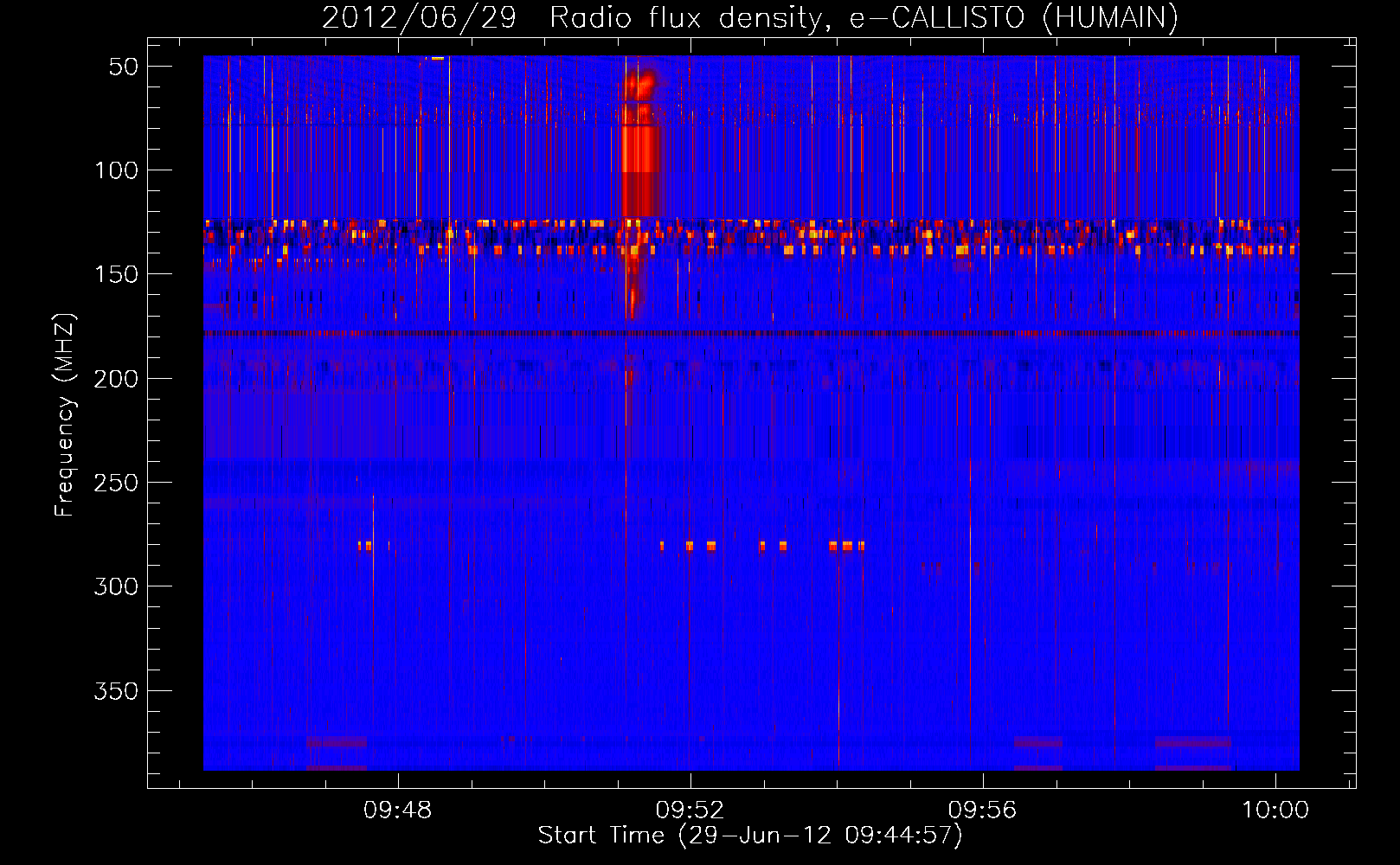The width and height of the screenshot is (1400, 865).
Task: Click the 150 frequency tick label
Action: (117, 274)
